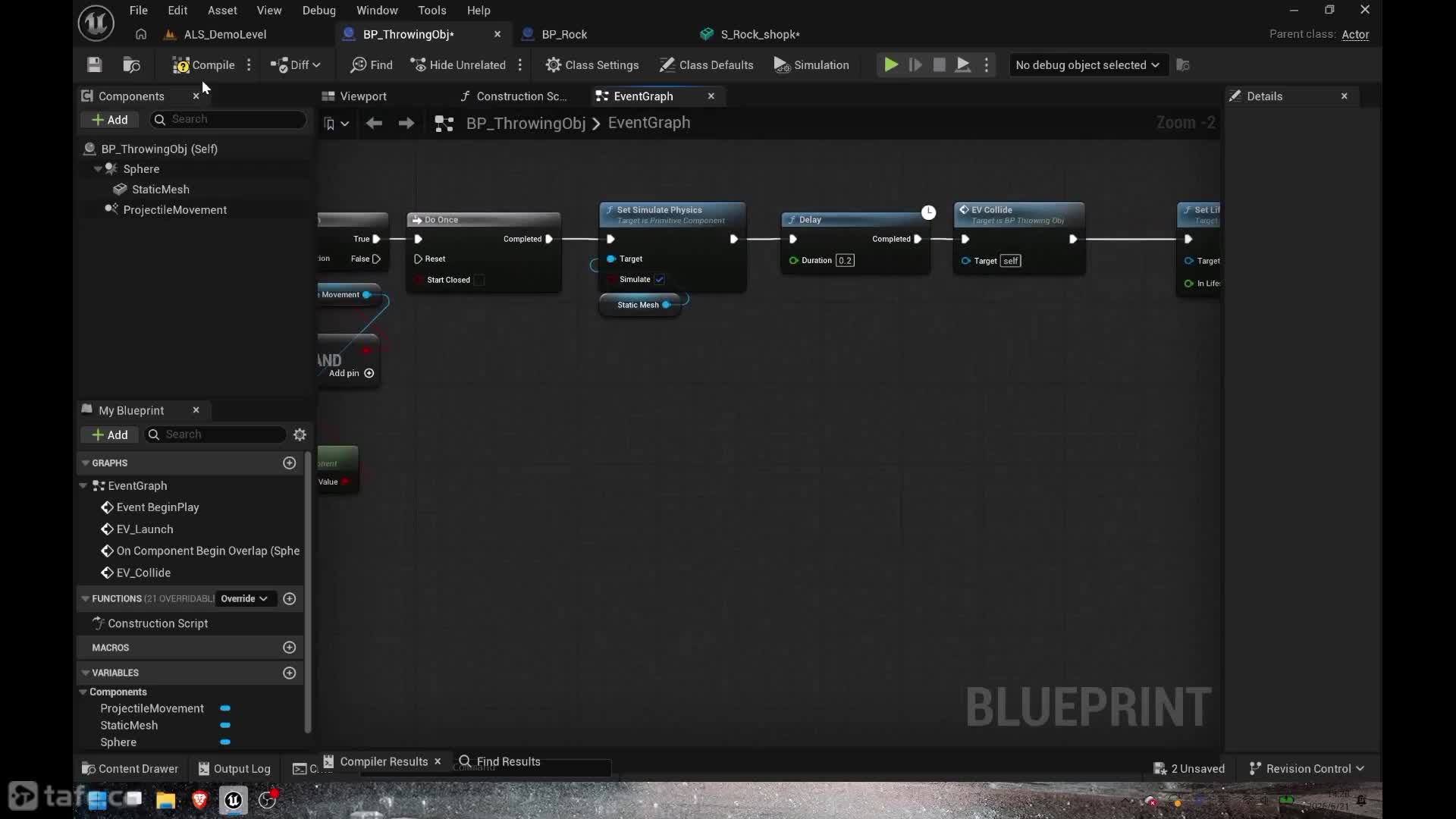Select the Set Simulate Physics node header
The height and width of the screenshot is (819, 1456).
click(673, 215)
